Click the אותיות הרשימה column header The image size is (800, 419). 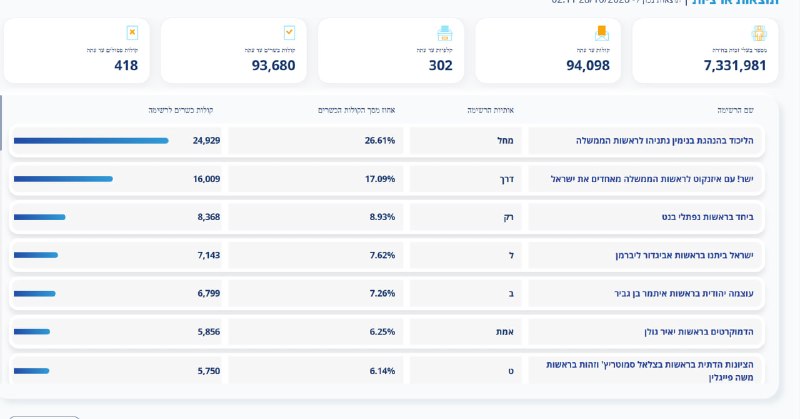pyautogui.click(x=490, y=110)
